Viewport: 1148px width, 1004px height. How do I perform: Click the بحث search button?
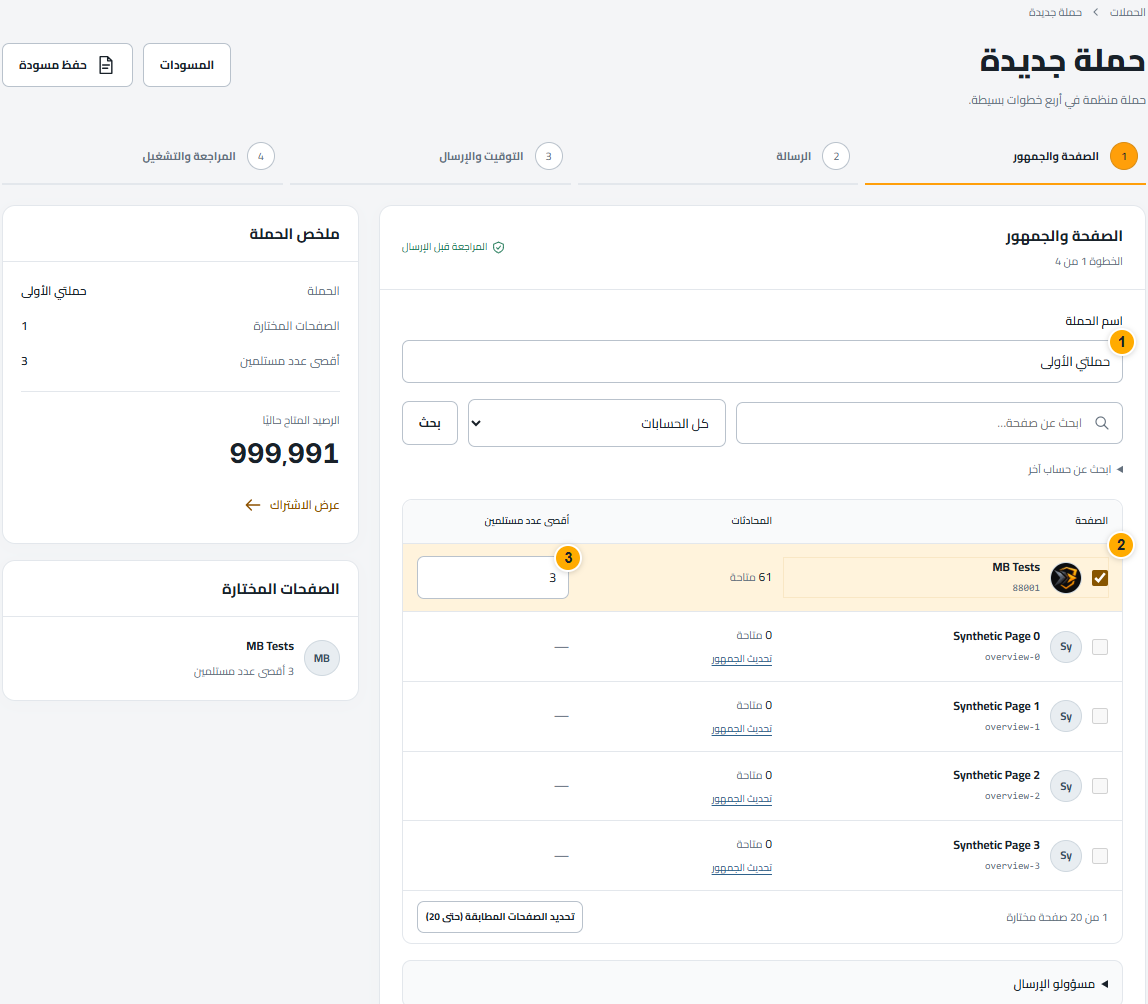point(430,423)
